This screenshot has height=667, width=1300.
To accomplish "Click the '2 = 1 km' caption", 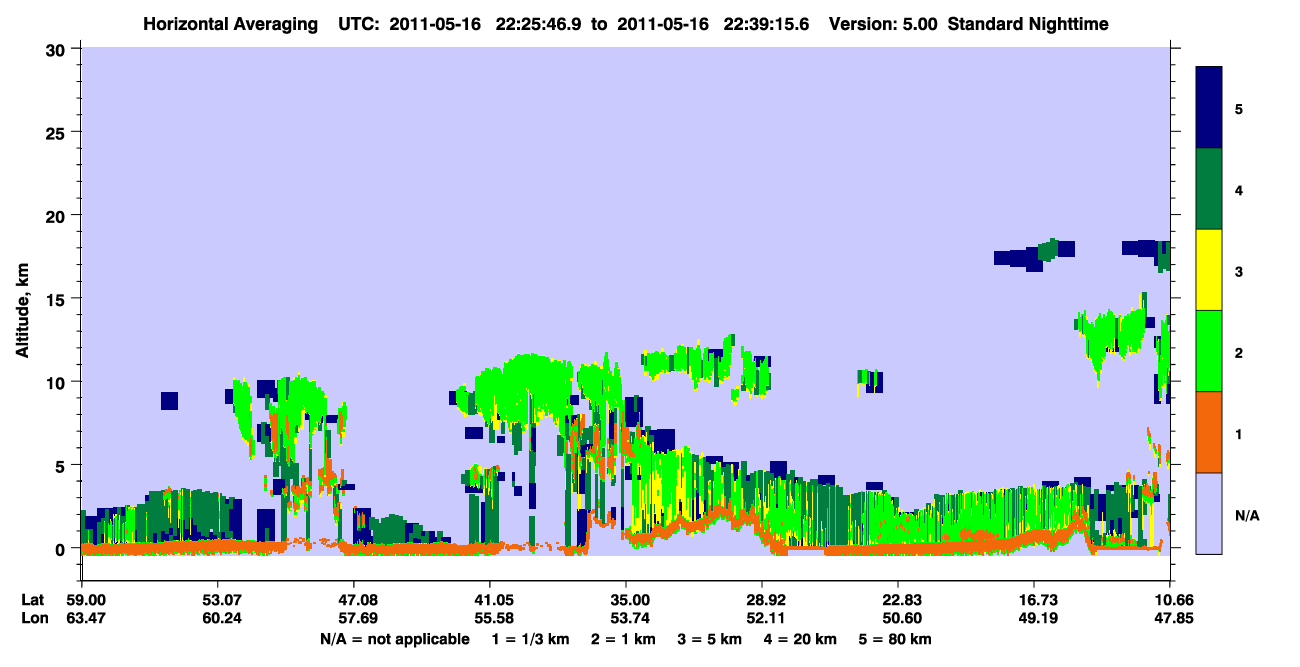I will click(x=622, y=639).
